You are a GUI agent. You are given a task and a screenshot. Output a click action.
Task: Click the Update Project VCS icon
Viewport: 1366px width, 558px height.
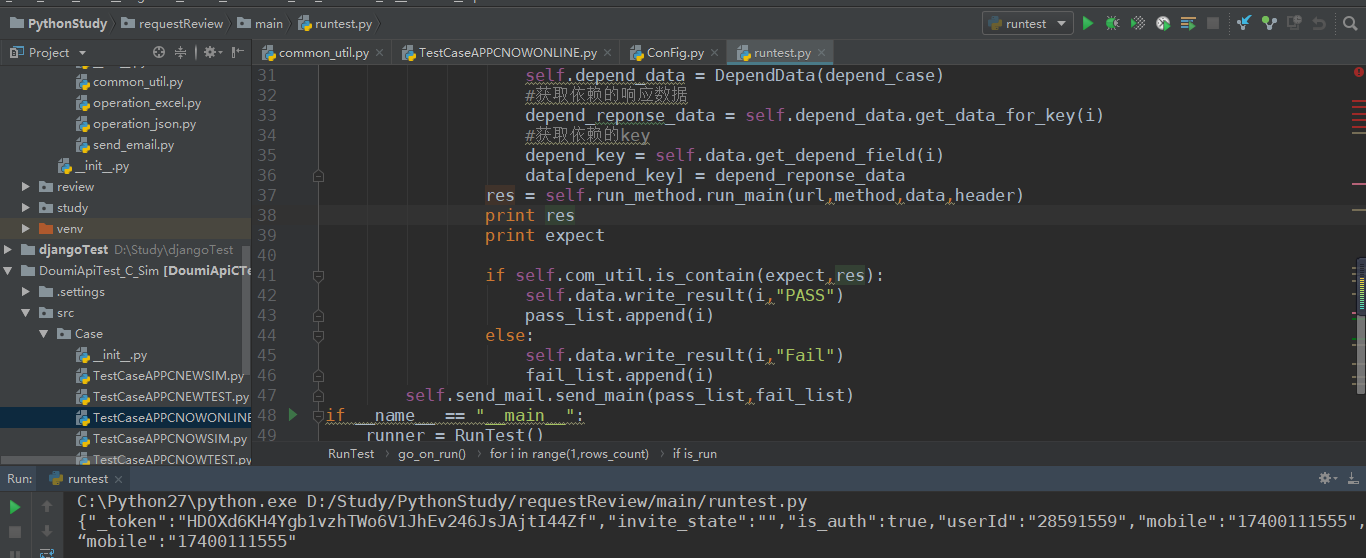click(x=1244, y=23)
